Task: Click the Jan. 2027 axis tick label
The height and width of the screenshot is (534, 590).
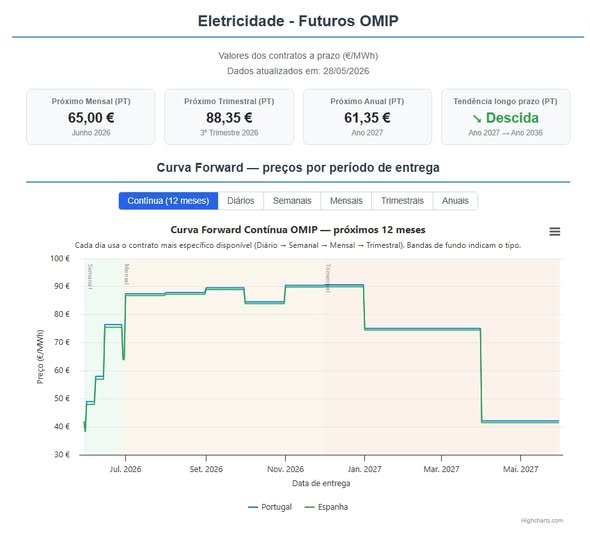Action: pos(364,469)
